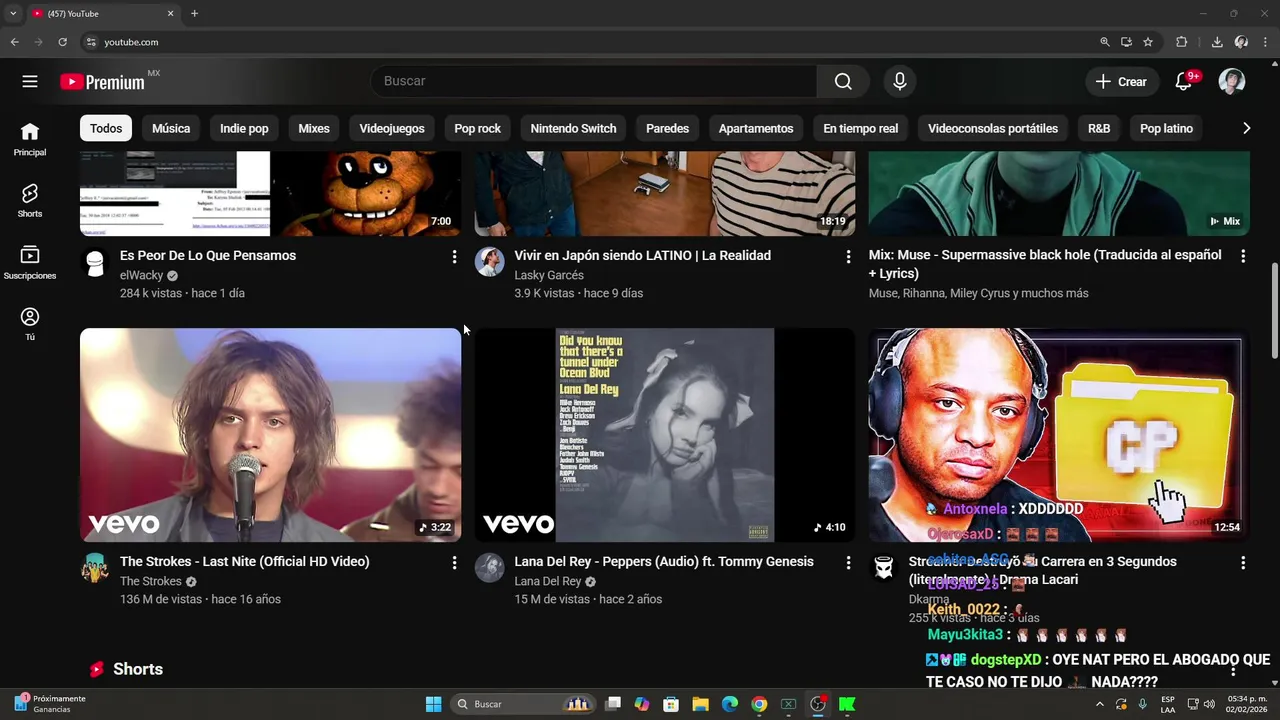Viewport: 1280px width, 720px height.
Task: Click the page vertical scrollbar thumb
Action: [1274, 311]
